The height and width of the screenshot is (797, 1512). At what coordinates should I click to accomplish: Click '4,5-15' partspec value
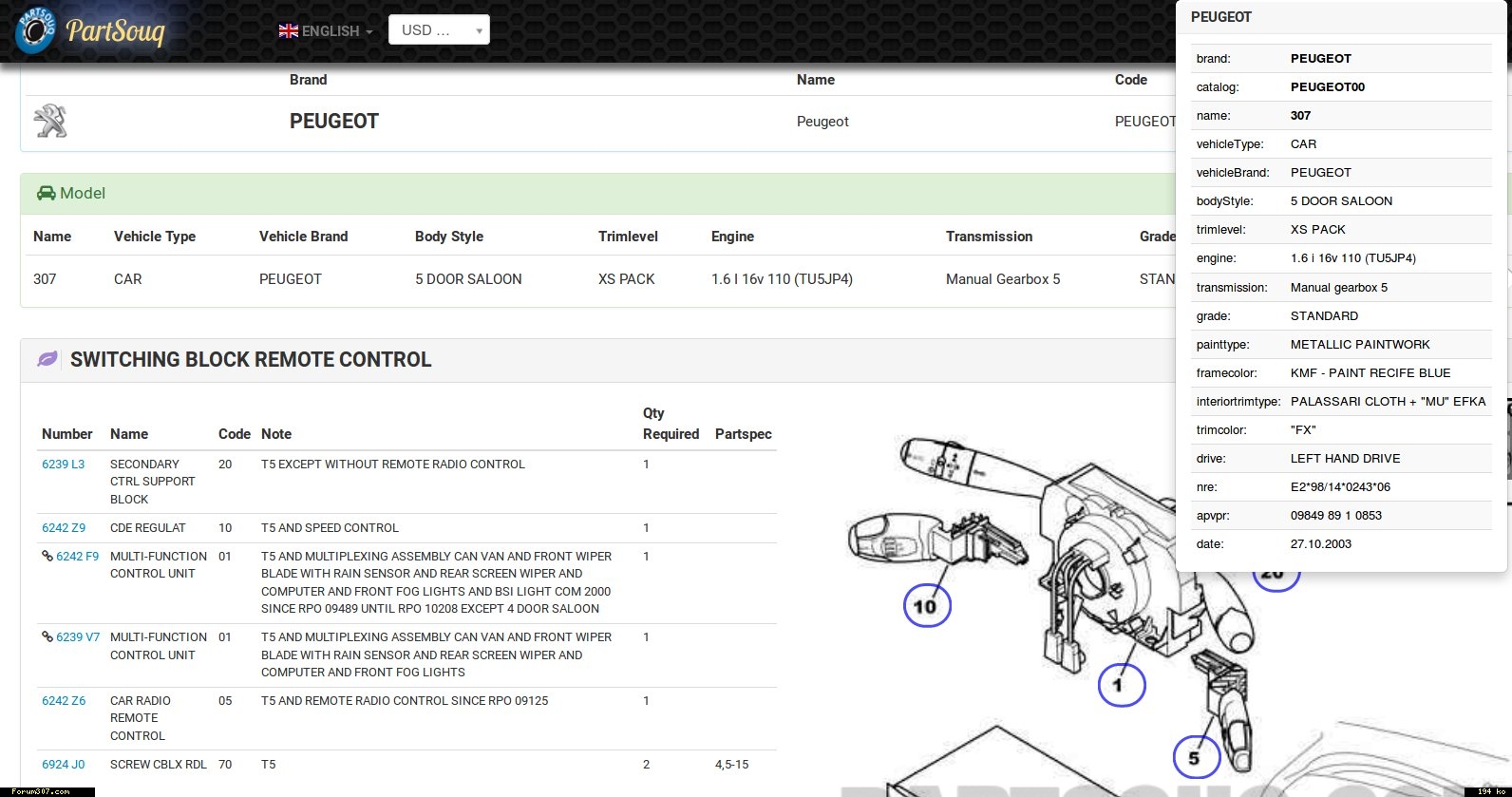point(732,765)
